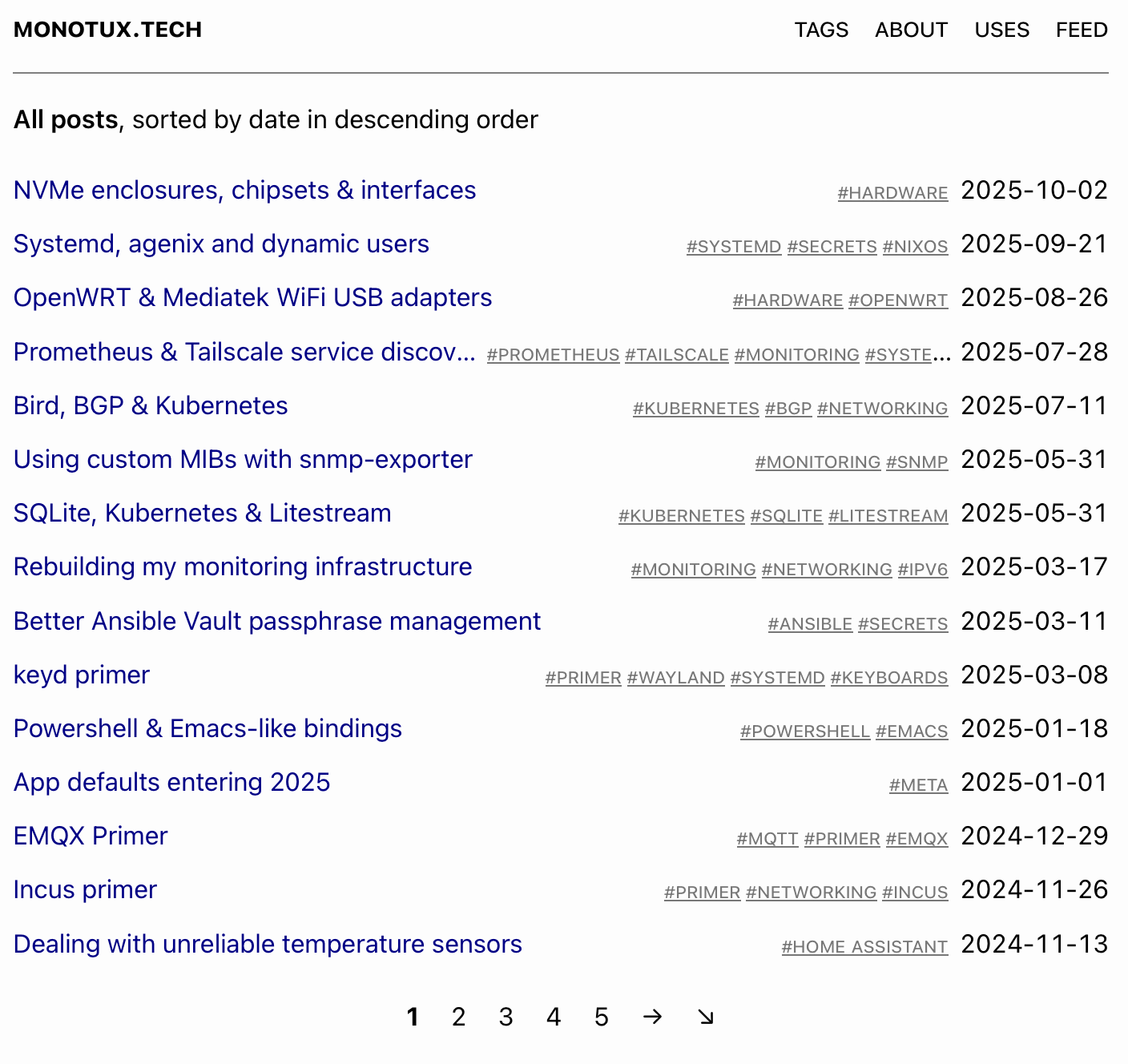Go to page 2
Viewport: 1128px width, 1064px height.
click(x=458, y=1017)
